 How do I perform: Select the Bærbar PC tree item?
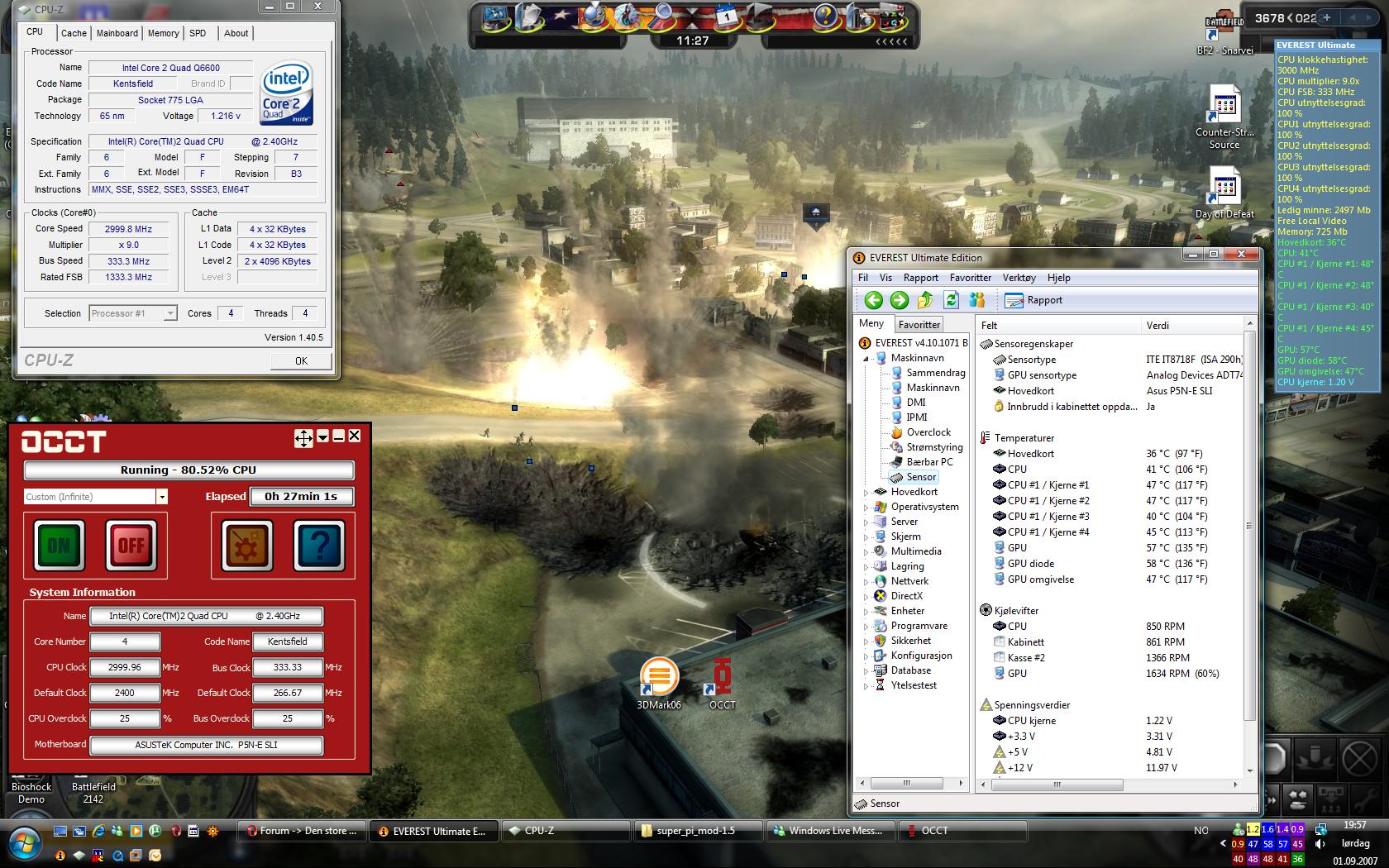[x=921, y=462]
